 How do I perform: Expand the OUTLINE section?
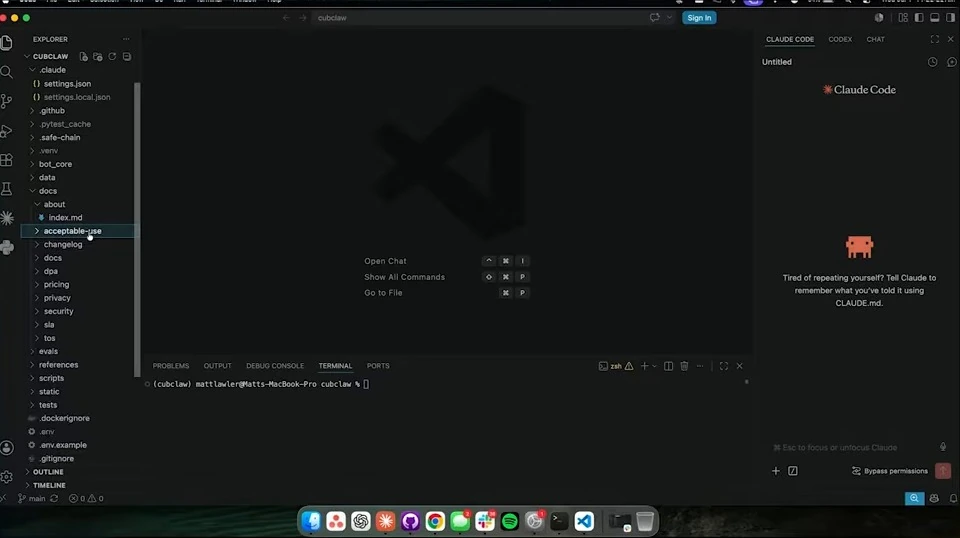click(x=48, y=472)
